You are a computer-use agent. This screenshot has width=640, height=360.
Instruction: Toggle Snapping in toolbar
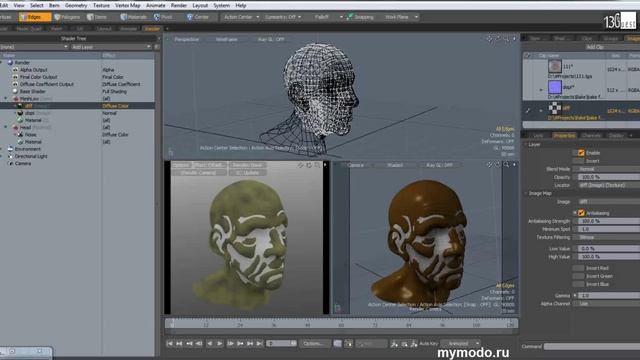click(x=360, y=17)
